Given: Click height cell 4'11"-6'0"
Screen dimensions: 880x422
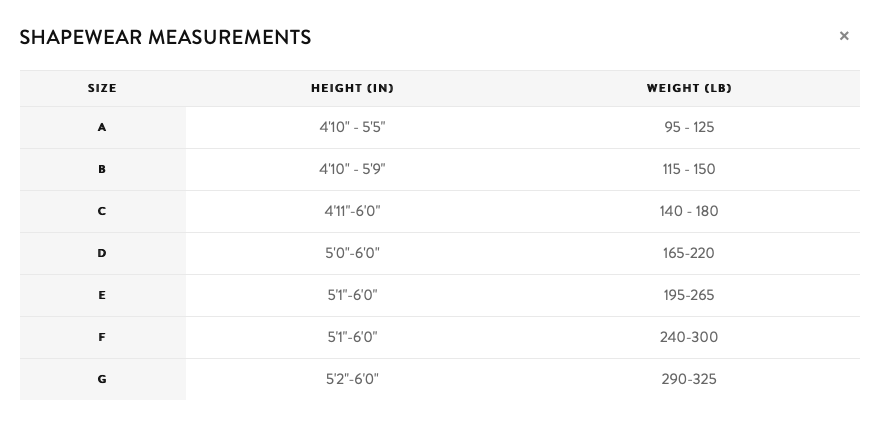Looking at the screenshot, I should pos(352,212).
